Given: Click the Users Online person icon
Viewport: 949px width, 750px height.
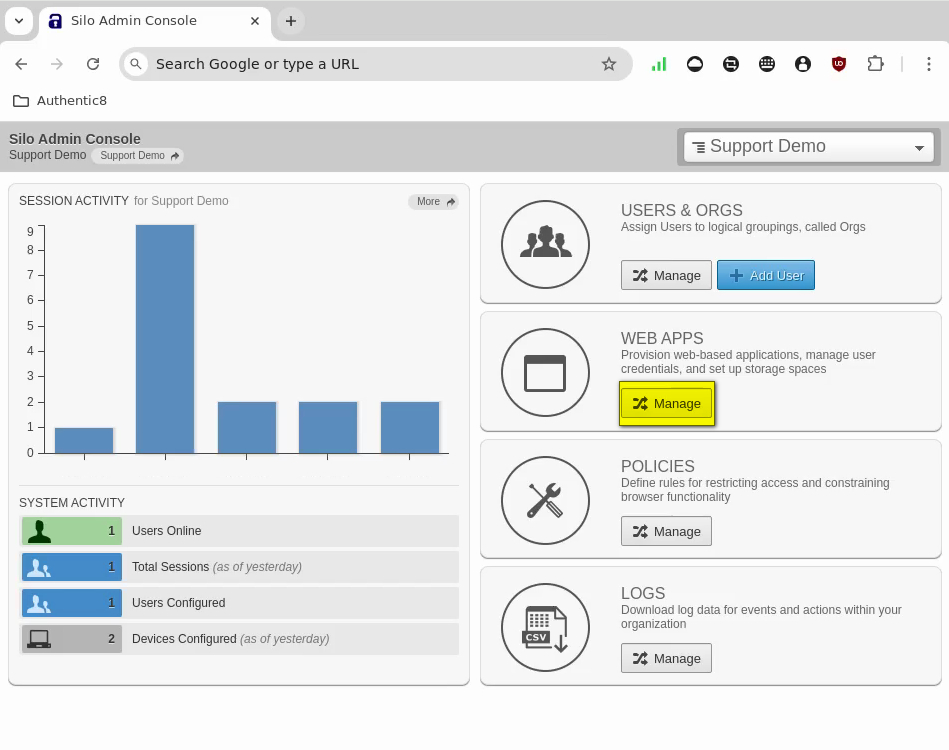Looking at the screenshot, I should coord(39,531).
